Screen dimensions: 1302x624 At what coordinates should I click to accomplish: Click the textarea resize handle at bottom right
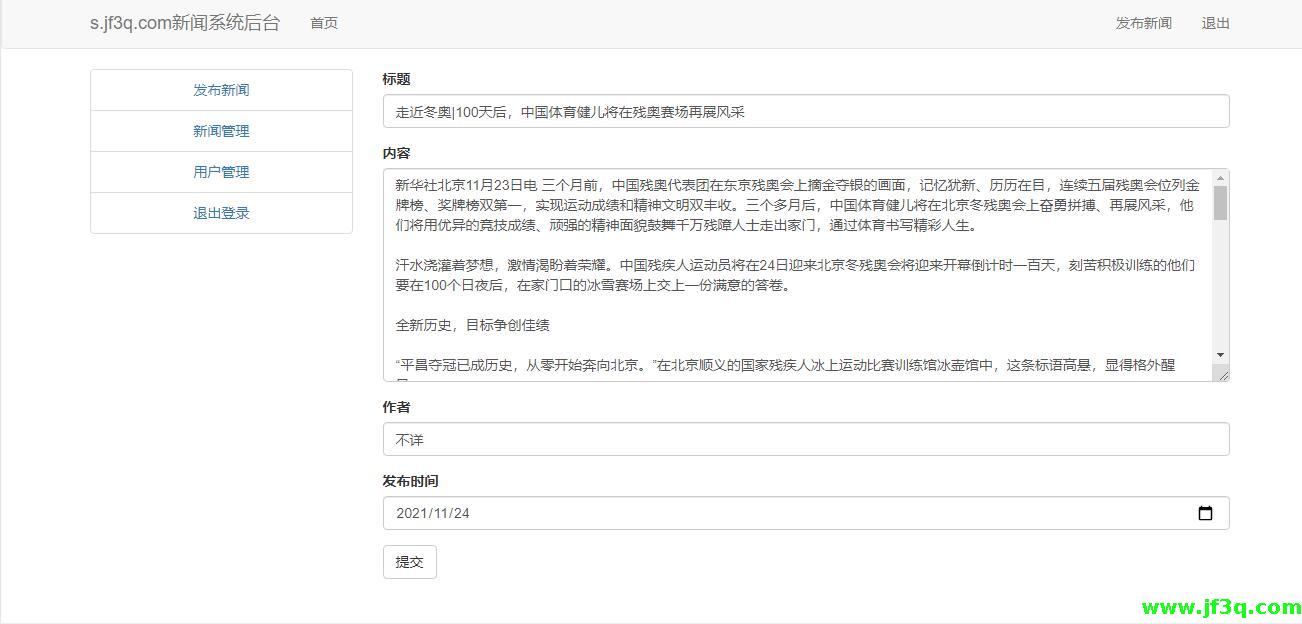[x=1226, y=375]
